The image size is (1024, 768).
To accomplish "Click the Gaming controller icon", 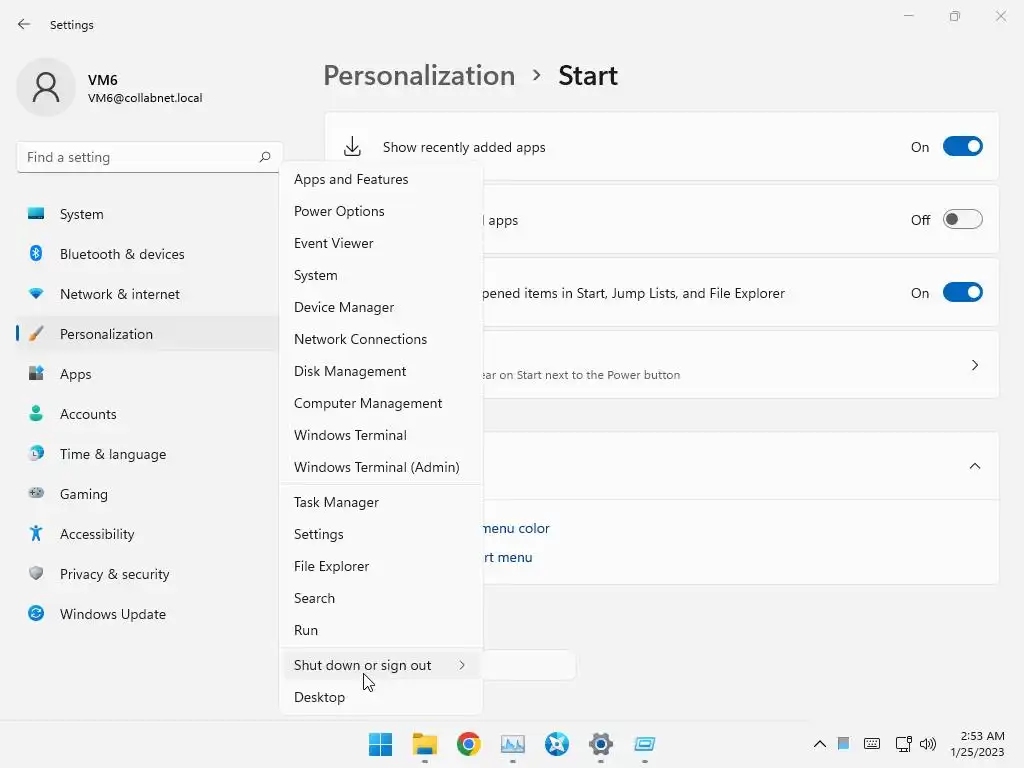I will [36, 493].
